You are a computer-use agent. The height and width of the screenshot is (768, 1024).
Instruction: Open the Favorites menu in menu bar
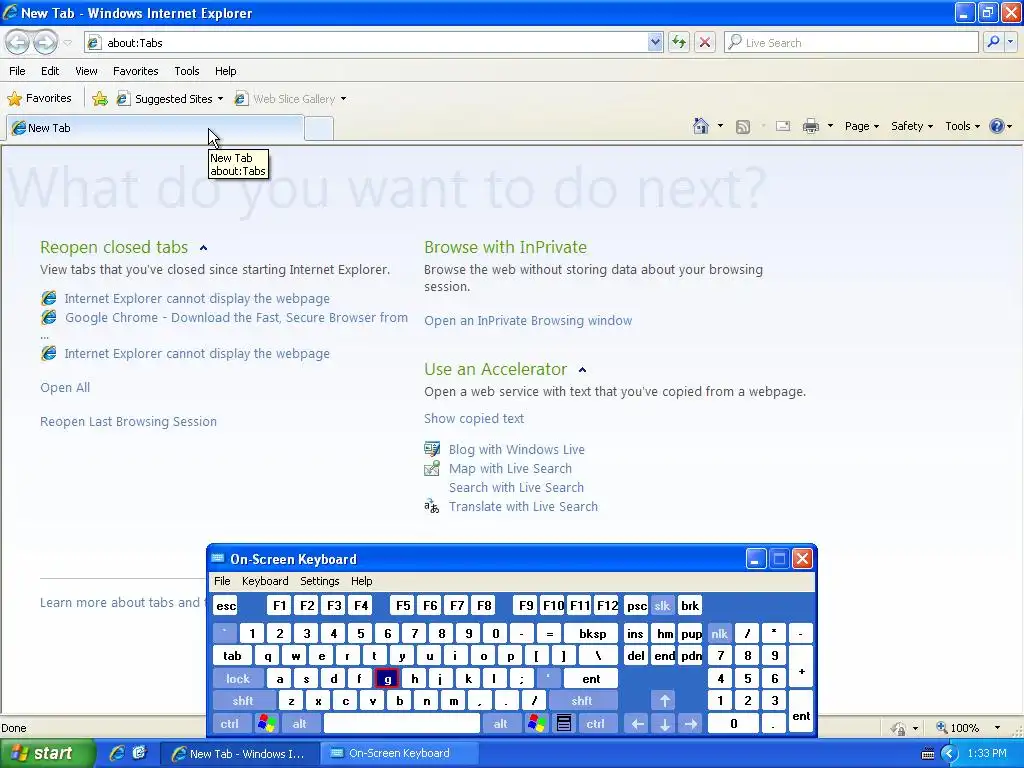click(136, 71)
